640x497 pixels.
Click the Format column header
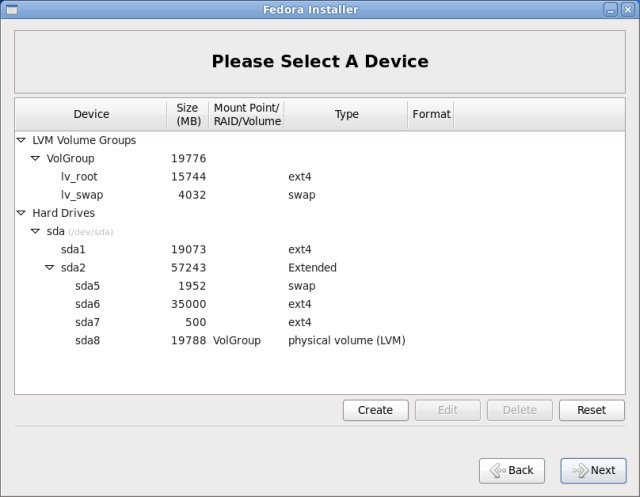tap(431, 114)
